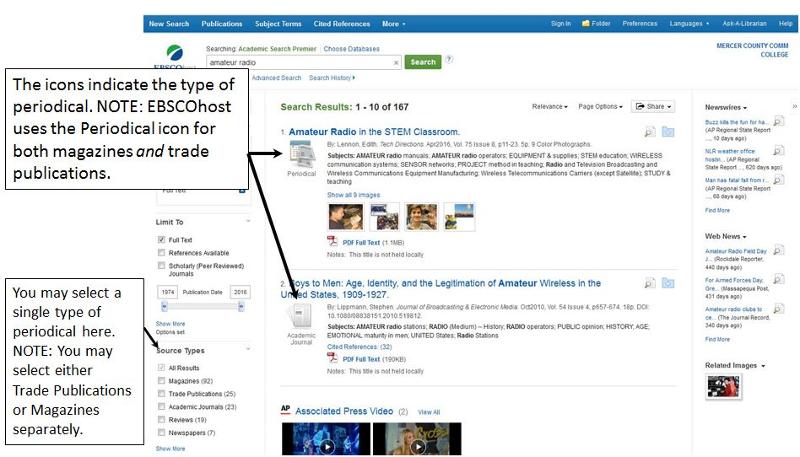Enable the References Available checkbox
Screen dimensions: 800x457
[x=161, y=252]
